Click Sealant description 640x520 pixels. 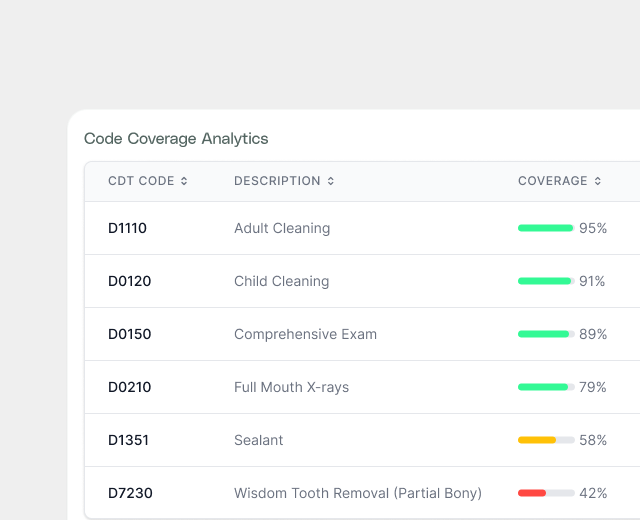tap(258, 440)
